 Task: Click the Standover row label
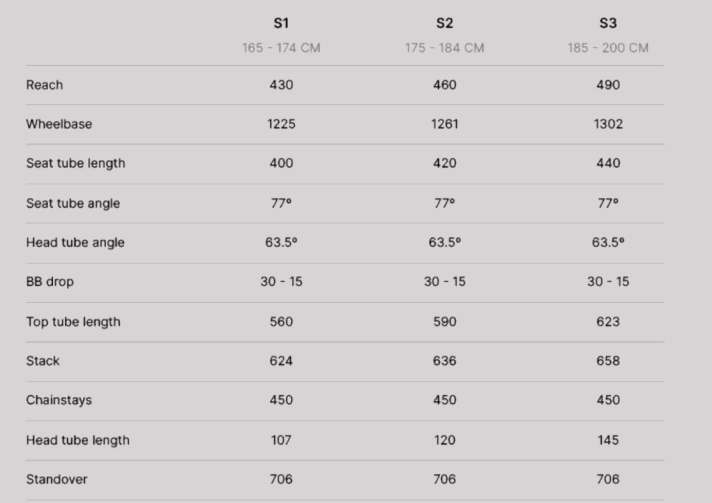click(57, 479)
